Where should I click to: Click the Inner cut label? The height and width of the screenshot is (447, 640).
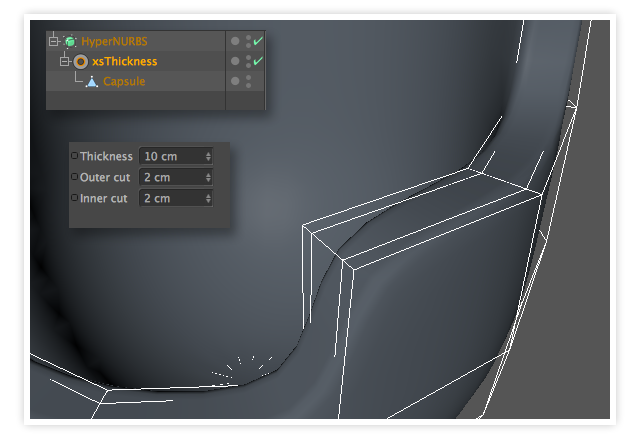click(104, 198)
